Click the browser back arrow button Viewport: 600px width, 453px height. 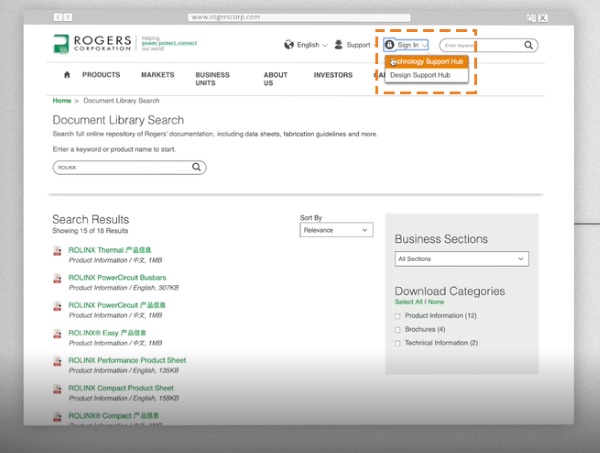click(x=58, y=17)
